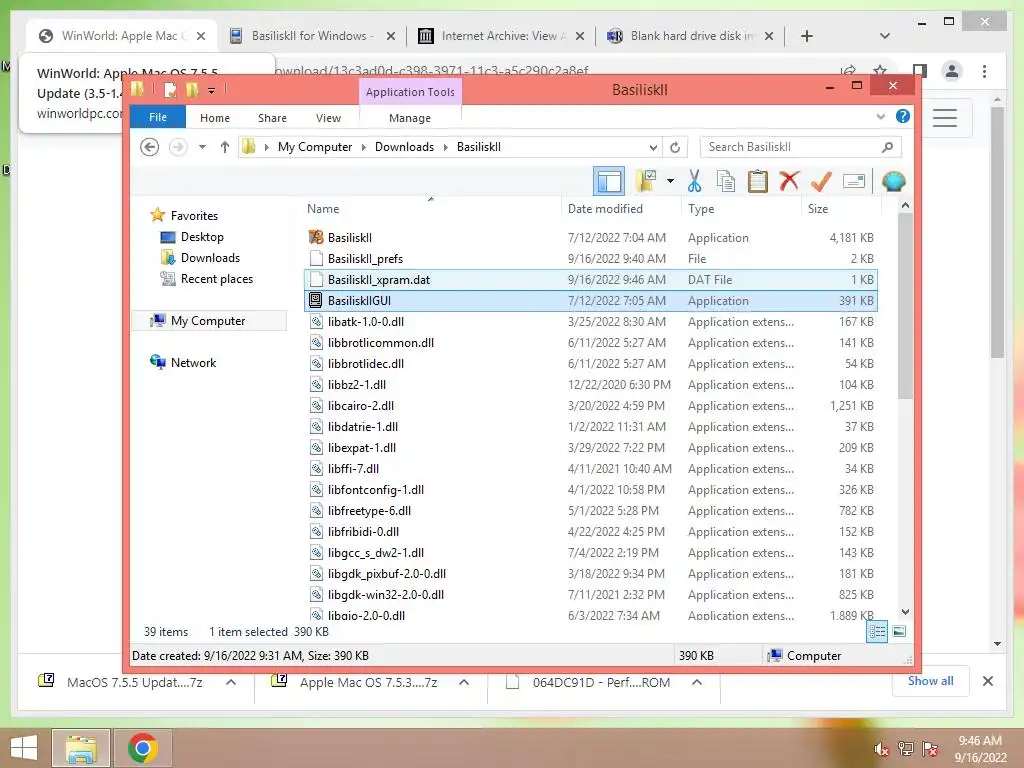Select the BasiliskII application file
1024x768 pixels.
590,238
